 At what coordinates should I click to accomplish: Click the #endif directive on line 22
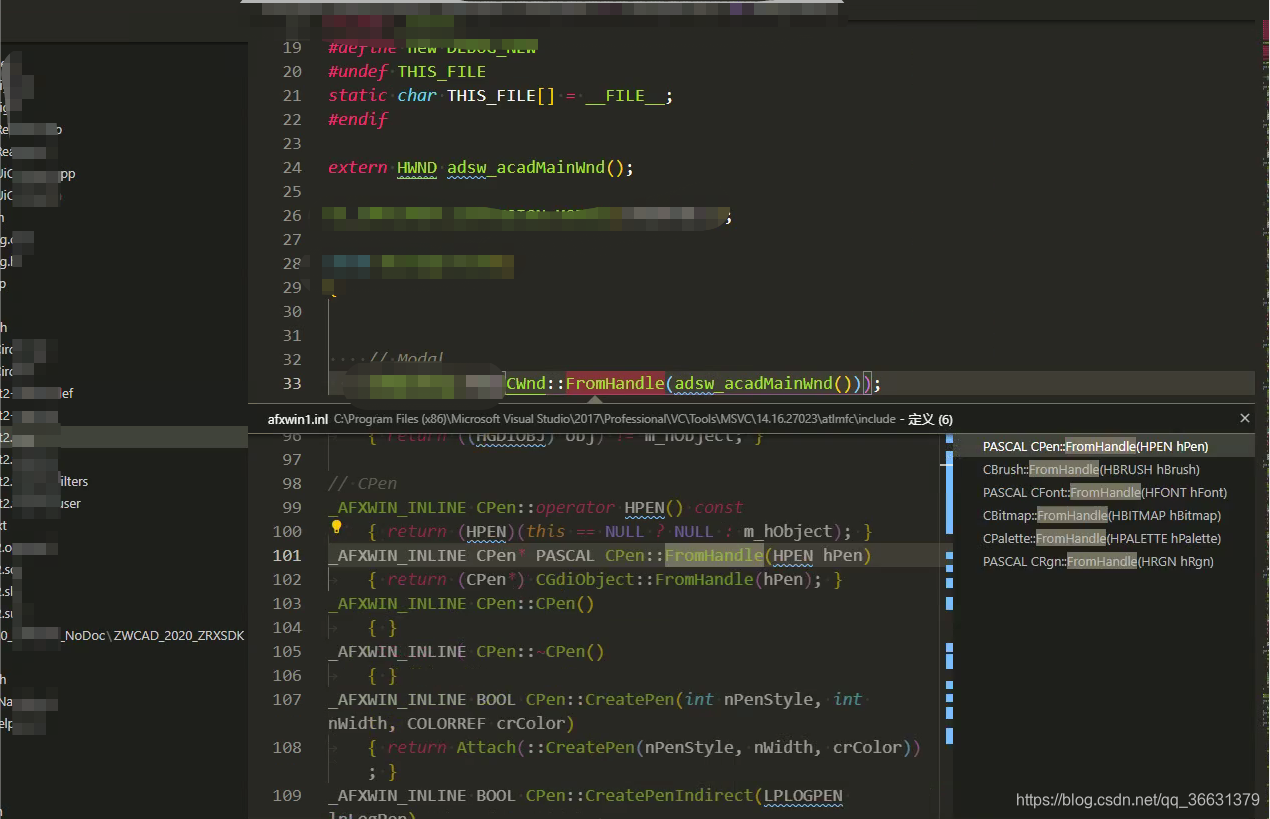(x=358, y=120)
